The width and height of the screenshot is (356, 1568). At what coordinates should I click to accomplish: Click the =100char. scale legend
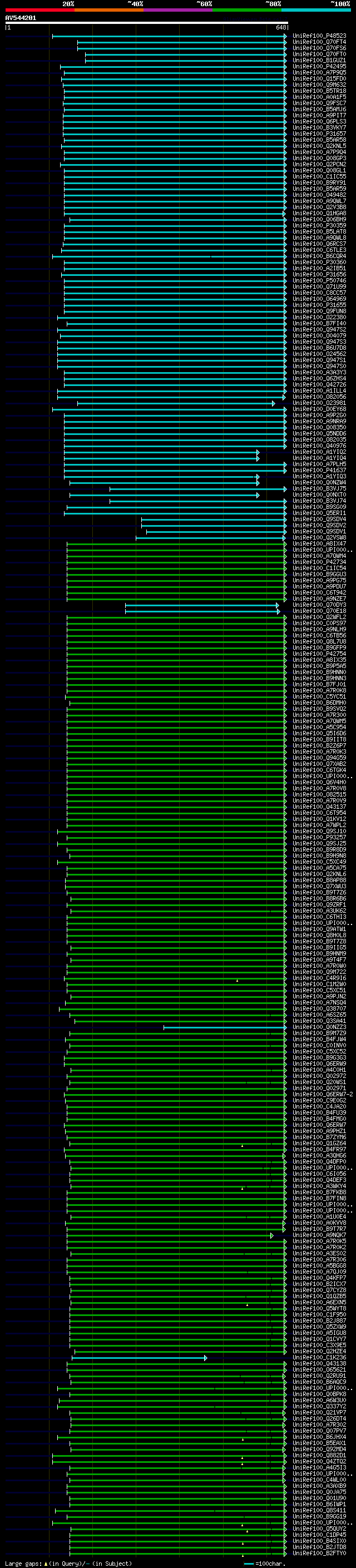pyautogui.click(x=265, y=1564)
